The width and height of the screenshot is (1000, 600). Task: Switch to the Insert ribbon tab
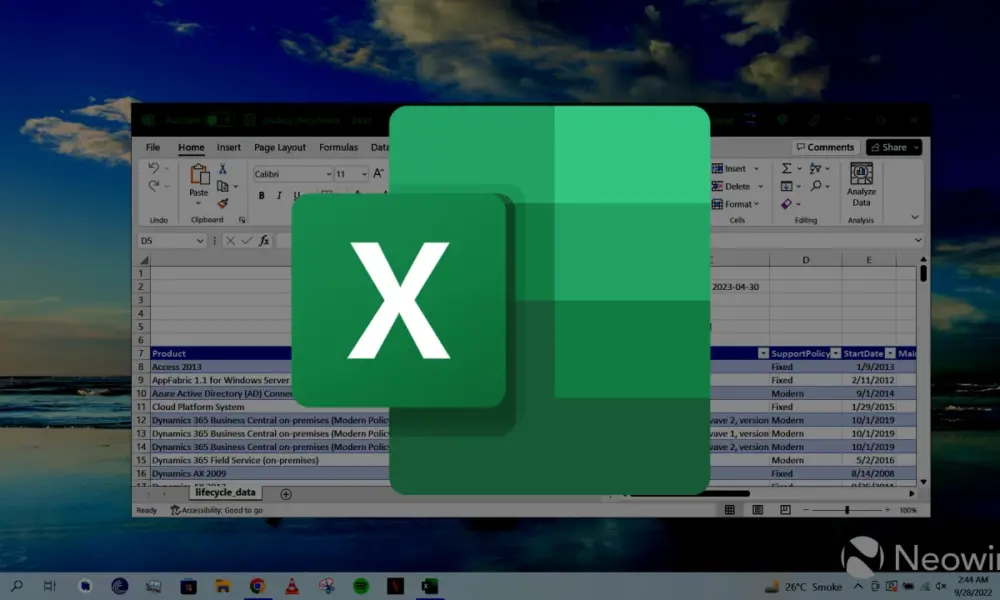229,148
